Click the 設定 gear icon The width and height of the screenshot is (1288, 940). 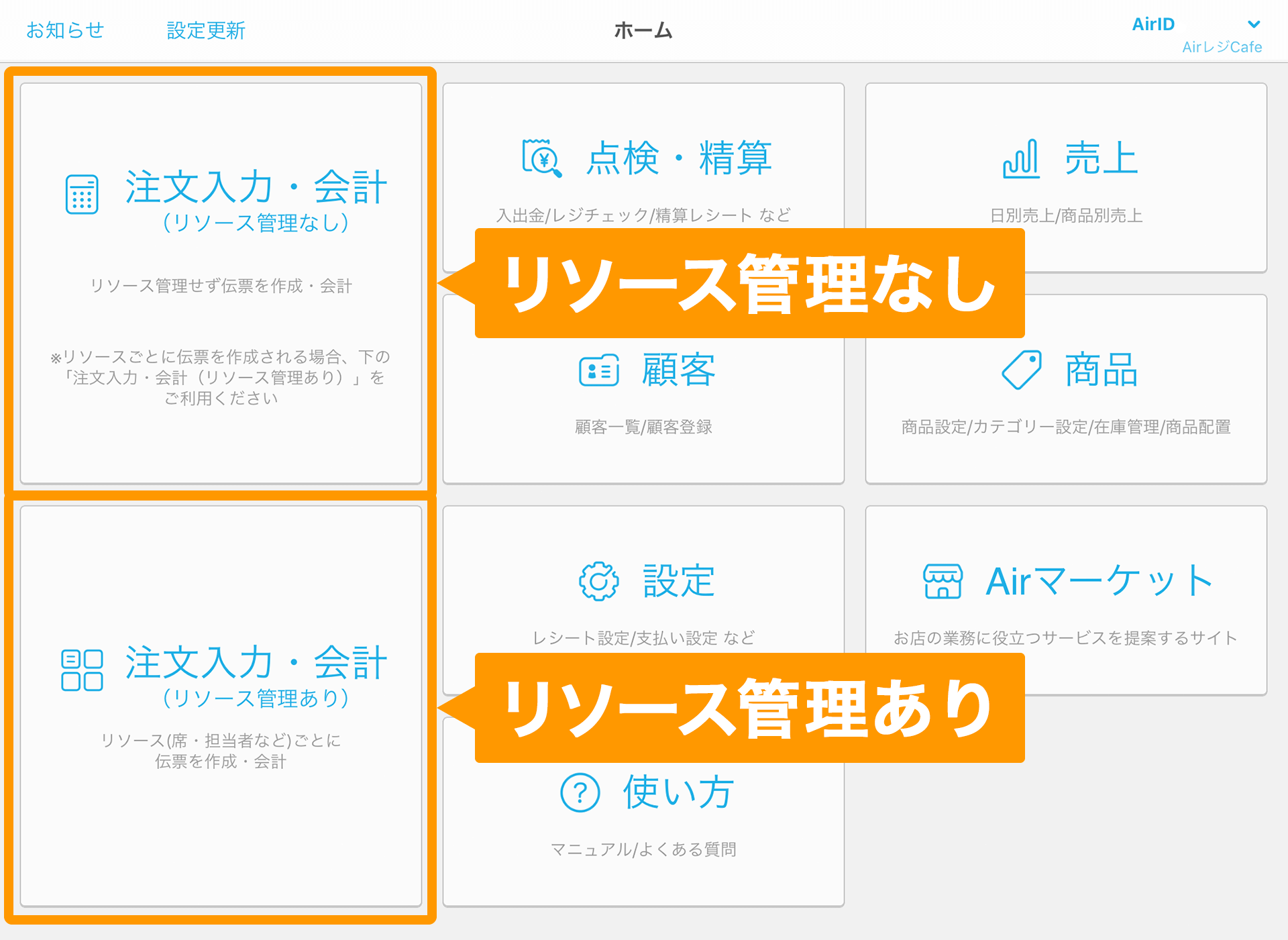click(x=599, y=581)
